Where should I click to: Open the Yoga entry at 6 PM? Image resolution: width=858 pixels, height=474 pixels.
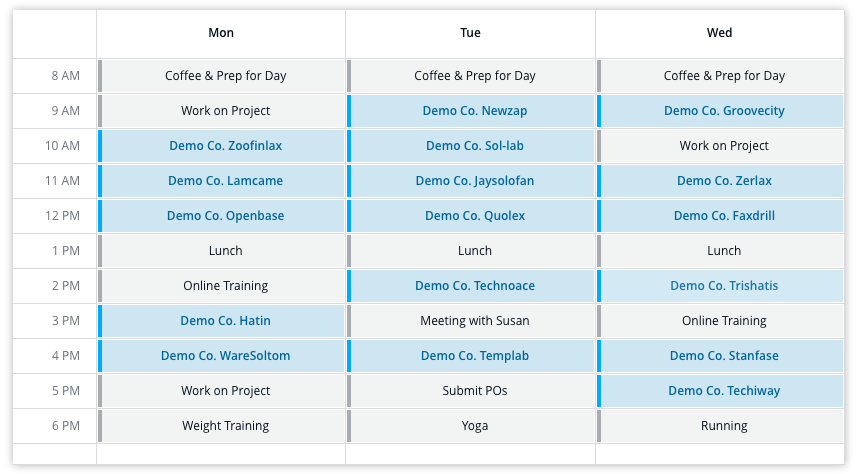(475, 426)
